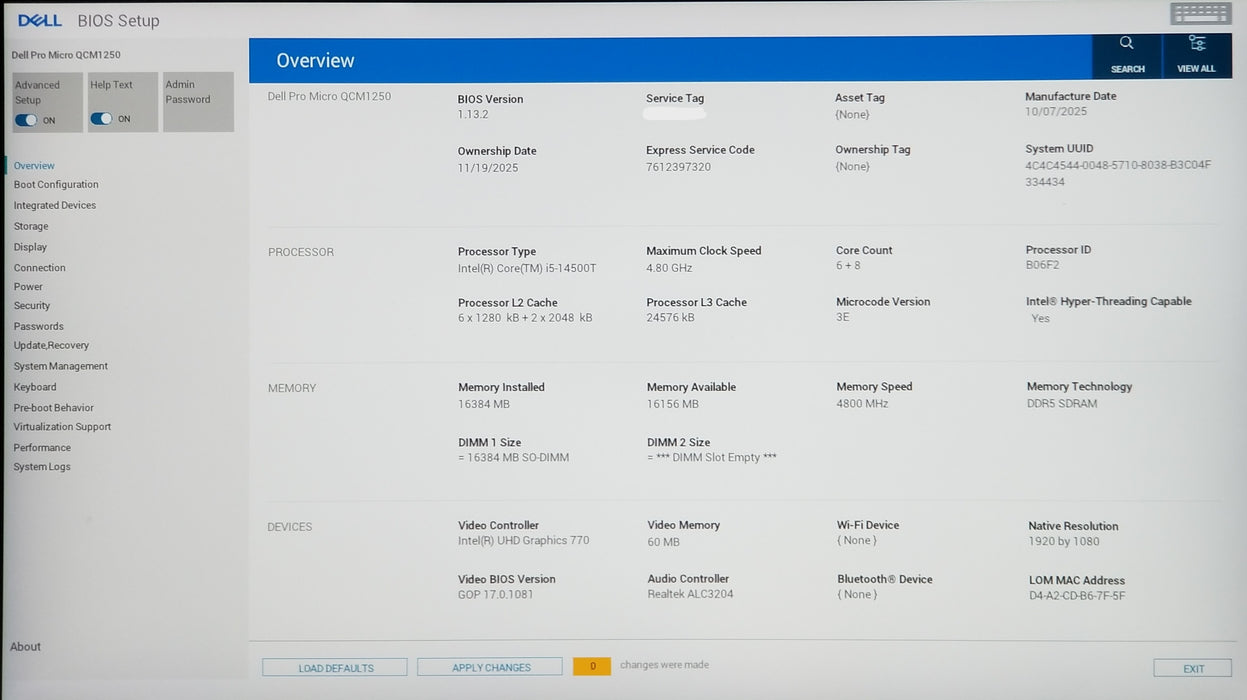Click the Overview header title
This screenshot has width=1247, height=700.
click(315, 61)
